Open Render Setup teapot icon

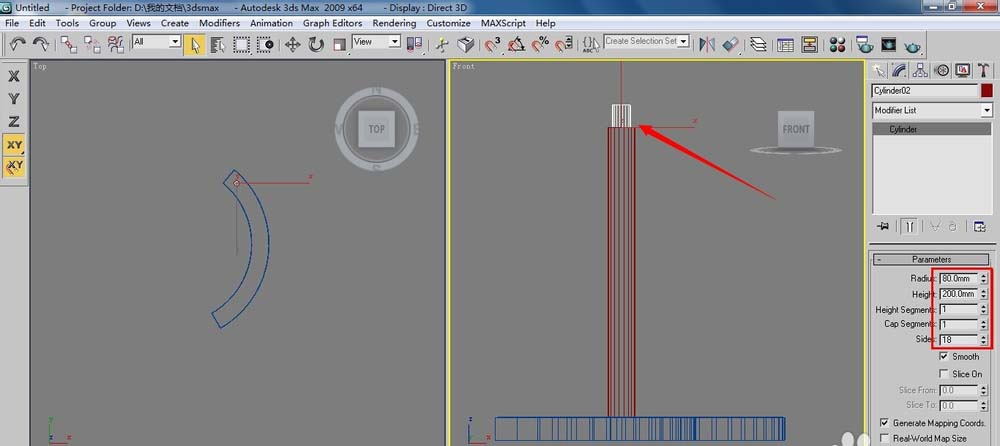pos(865,44)
